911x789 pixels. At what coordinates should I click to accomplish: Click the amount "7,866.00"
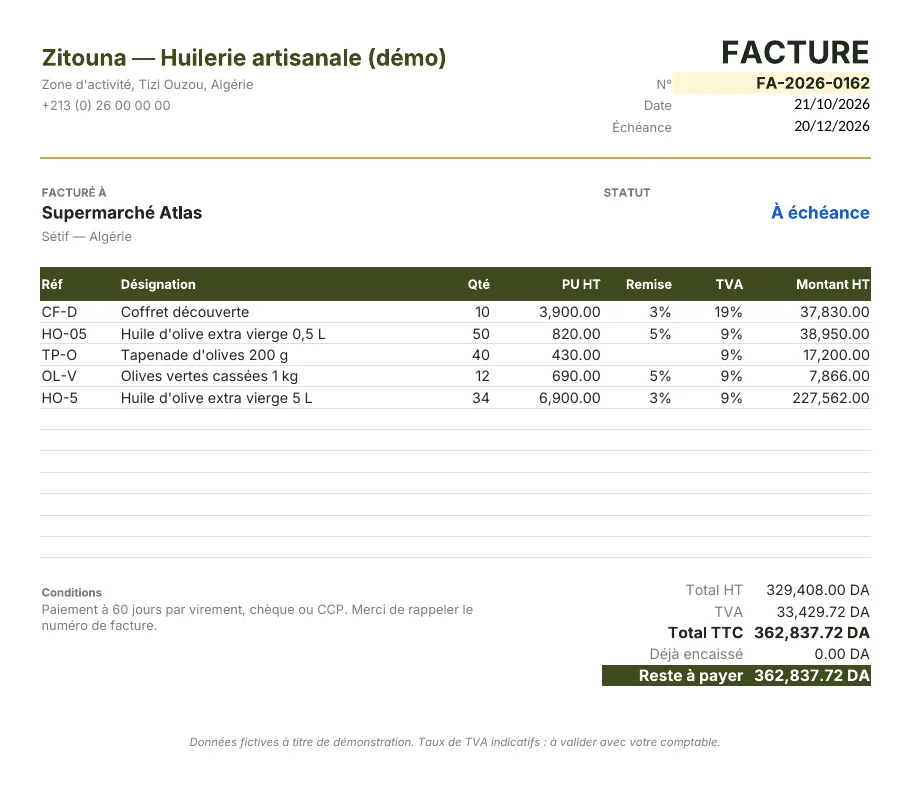(x=840, y=376)
